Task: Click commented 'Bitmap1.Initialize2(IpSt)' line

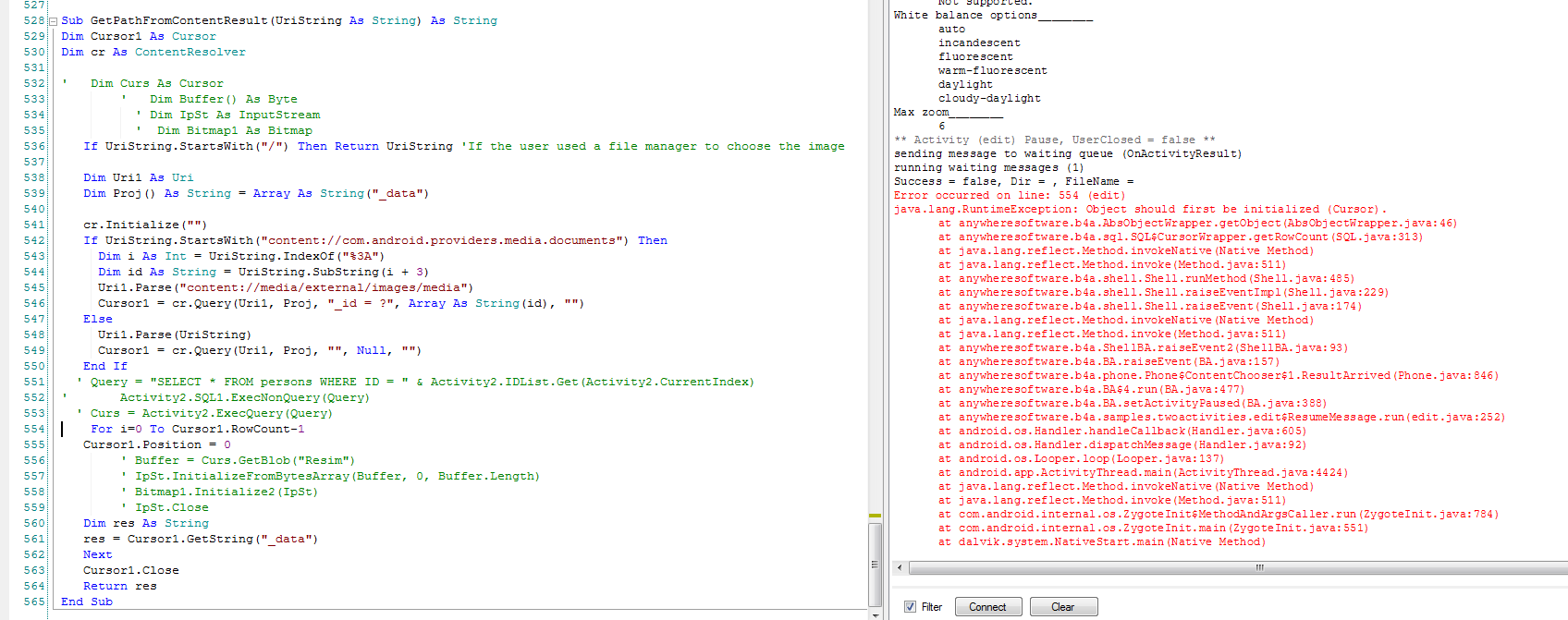Action: [220, 492]
